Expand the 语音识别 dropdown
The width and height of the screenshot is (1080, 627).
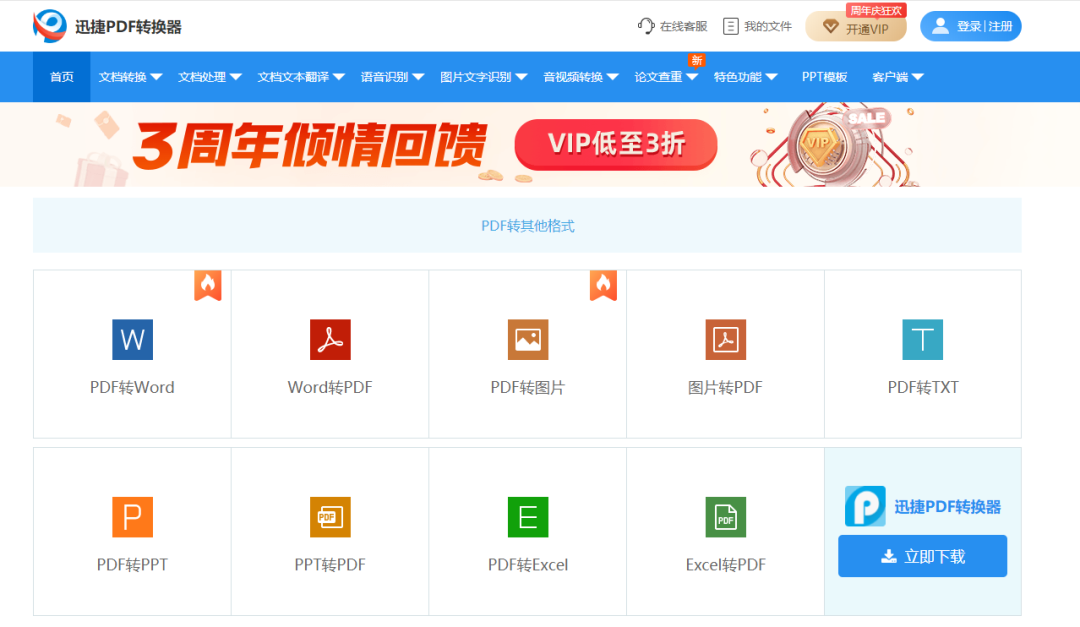point(388,76)
